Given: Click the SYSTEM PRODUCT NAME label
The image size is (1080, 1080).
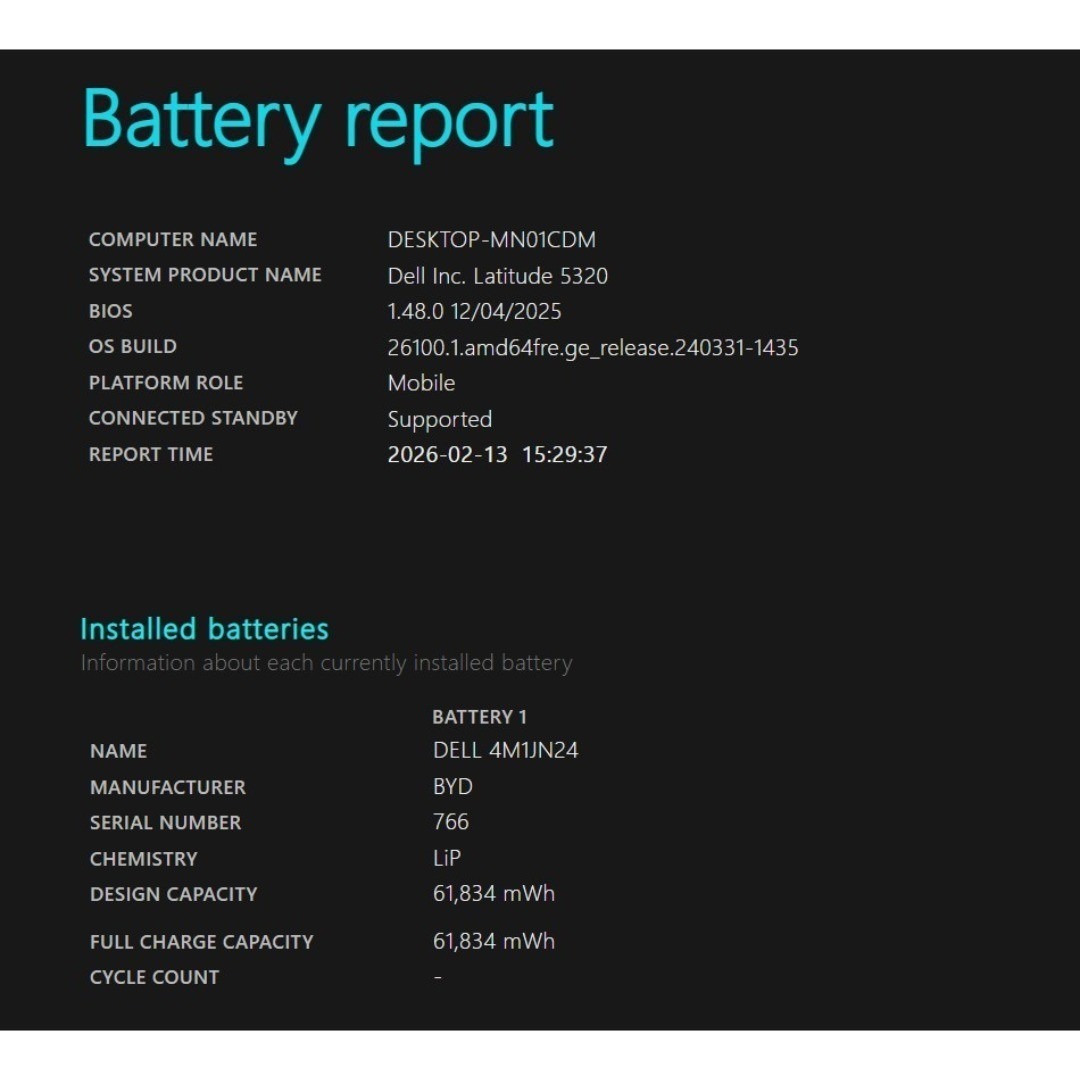Looking at the screenshot, I should (205, 275).
